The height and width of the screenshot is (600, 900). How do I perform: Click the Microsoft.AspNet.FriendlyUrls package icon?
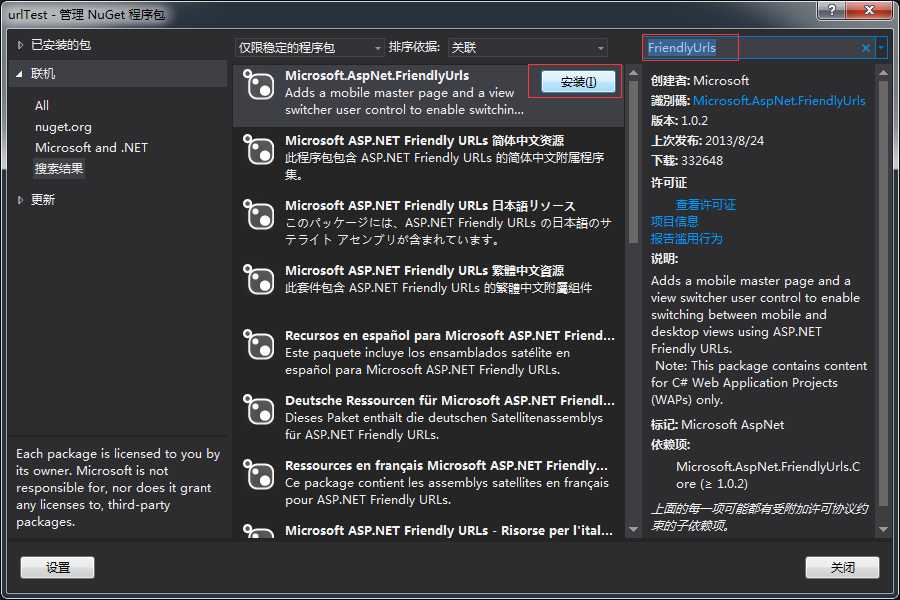click(x=258, y=86)
